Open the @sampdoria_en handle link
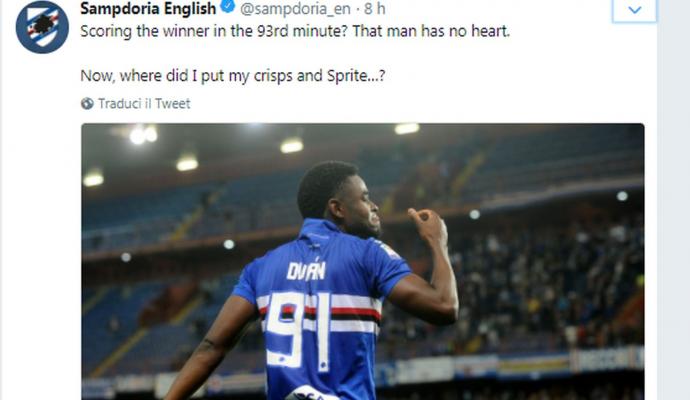The image size is (690, 400). coord(295,8)
